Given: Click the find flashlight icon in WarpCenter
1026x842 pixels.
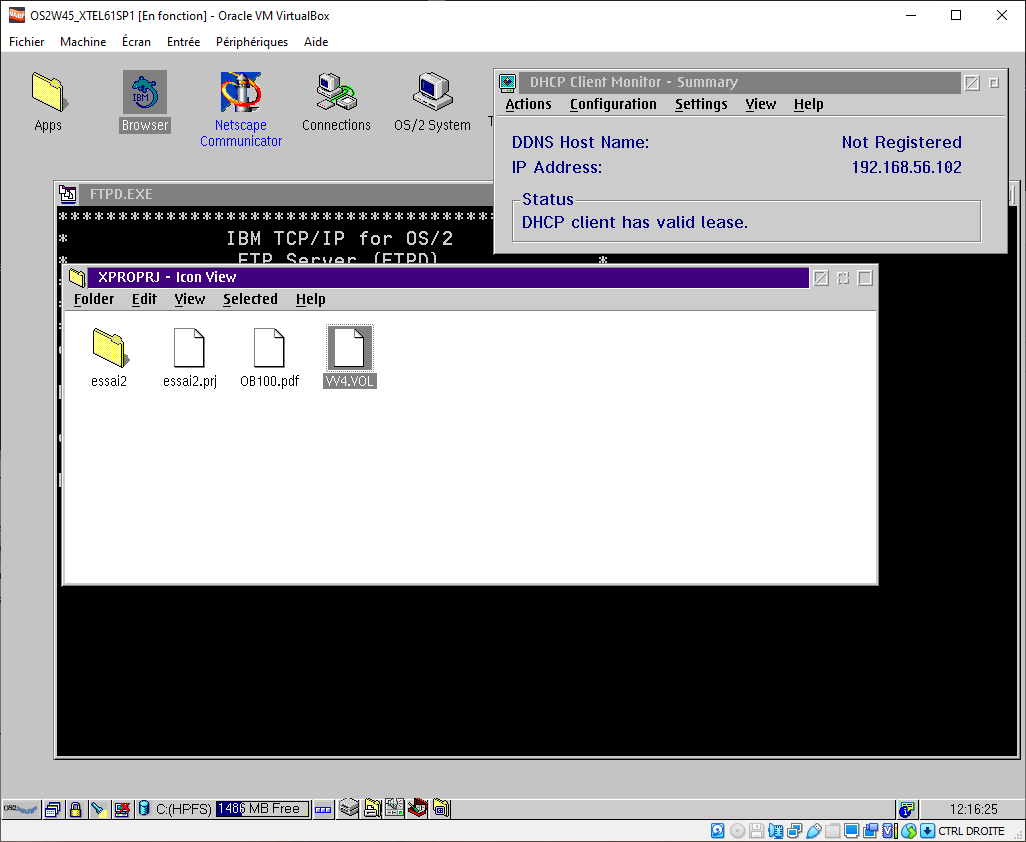Looking at the screenshot, I should click(x=98, y=809).
